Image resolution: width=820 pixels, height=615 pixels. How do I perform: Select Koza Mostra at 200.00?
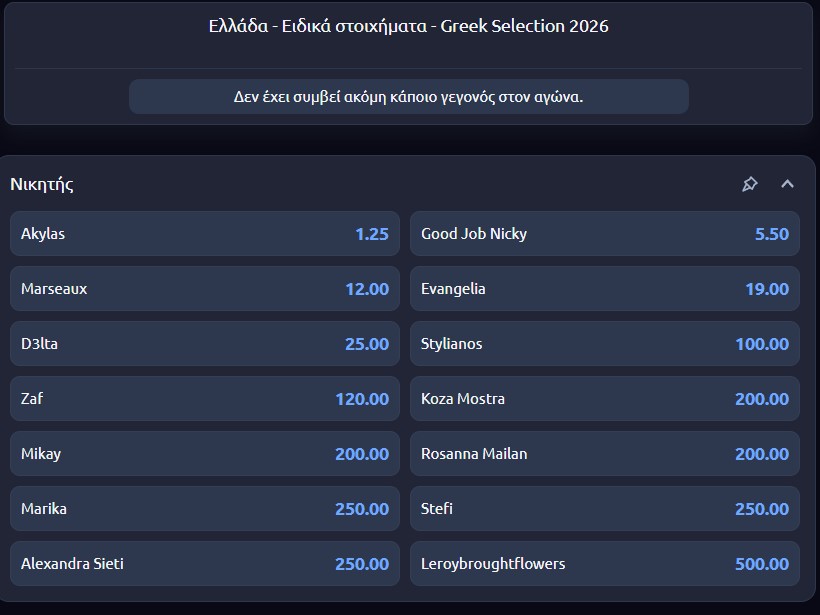point(604,399)
